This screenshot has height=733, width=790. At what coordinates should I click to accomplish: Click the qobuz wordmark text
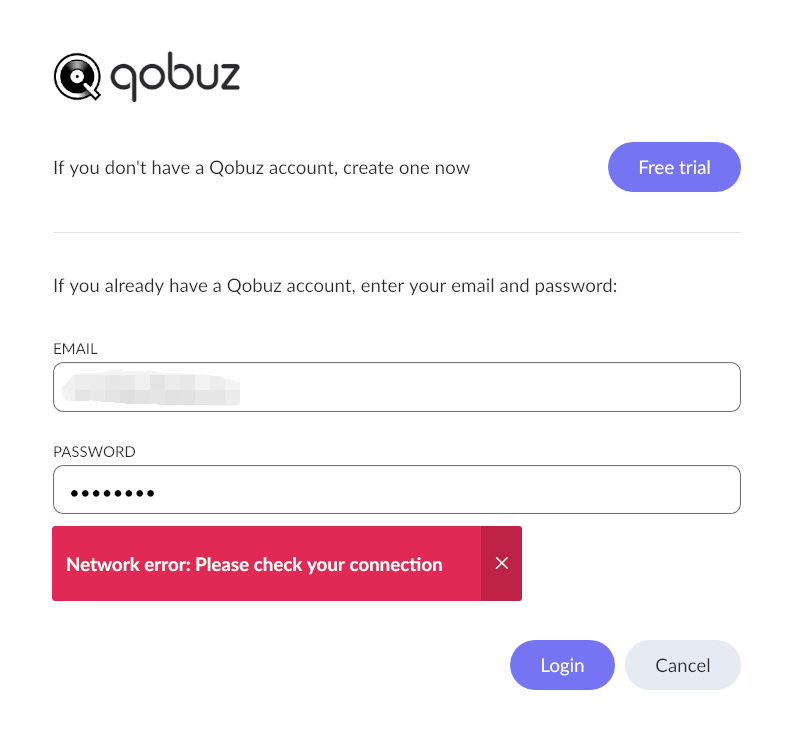[x=175, y=77]
